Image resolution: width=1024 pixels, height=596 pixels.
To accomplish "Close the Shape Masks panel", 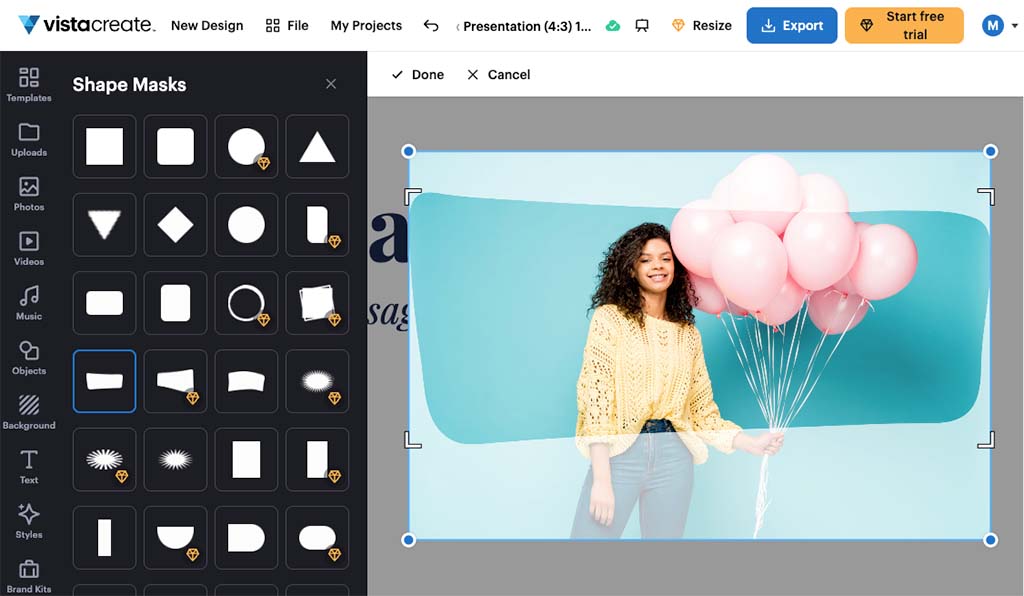I will click(x=331, y=84).
